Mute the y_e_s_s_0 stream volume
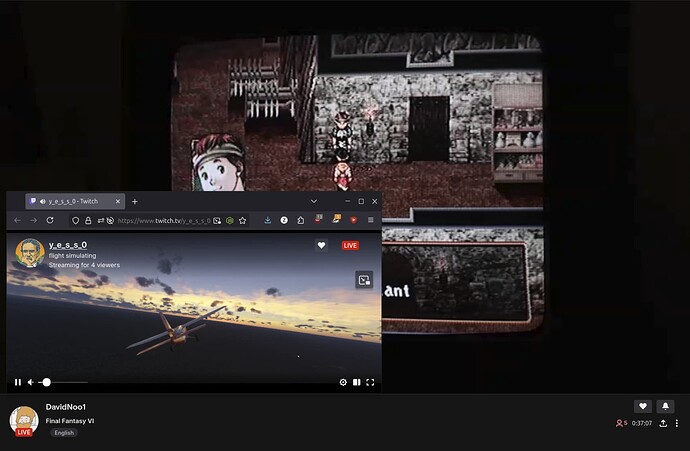This screenshot has width=690, height=451. 30,382
